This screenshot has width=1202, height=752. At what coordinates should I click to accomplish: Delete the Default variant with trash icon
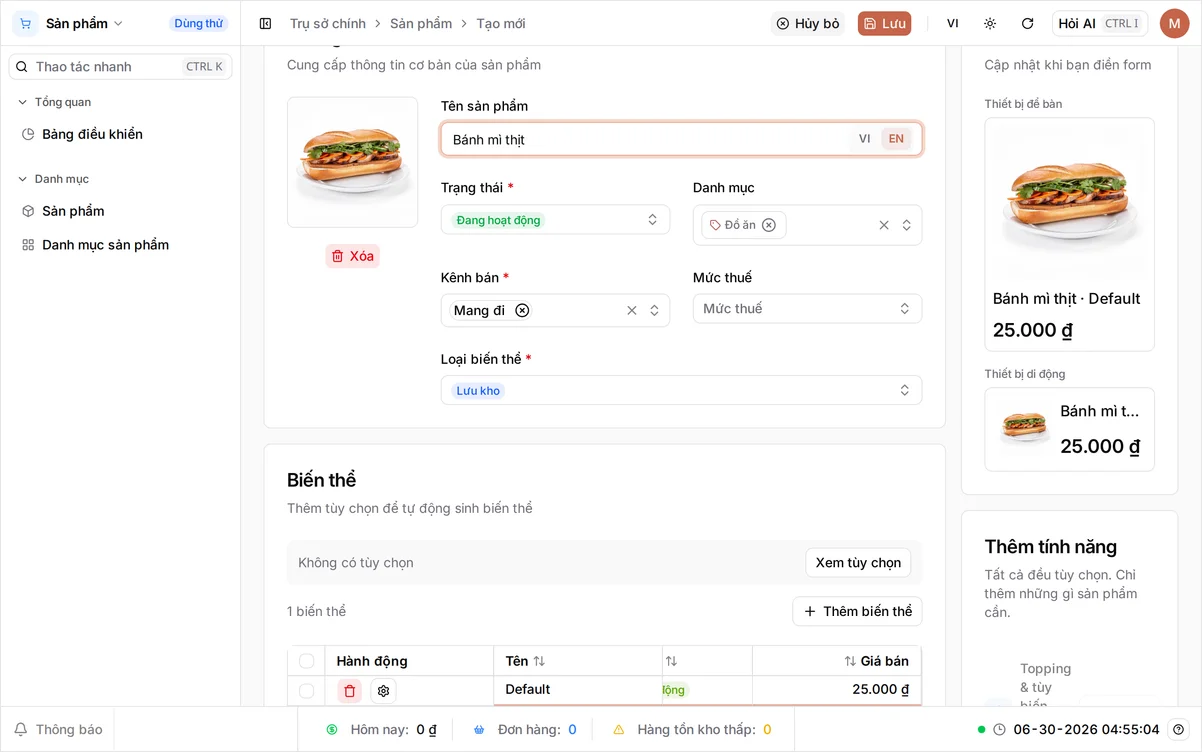click(349, 691)
